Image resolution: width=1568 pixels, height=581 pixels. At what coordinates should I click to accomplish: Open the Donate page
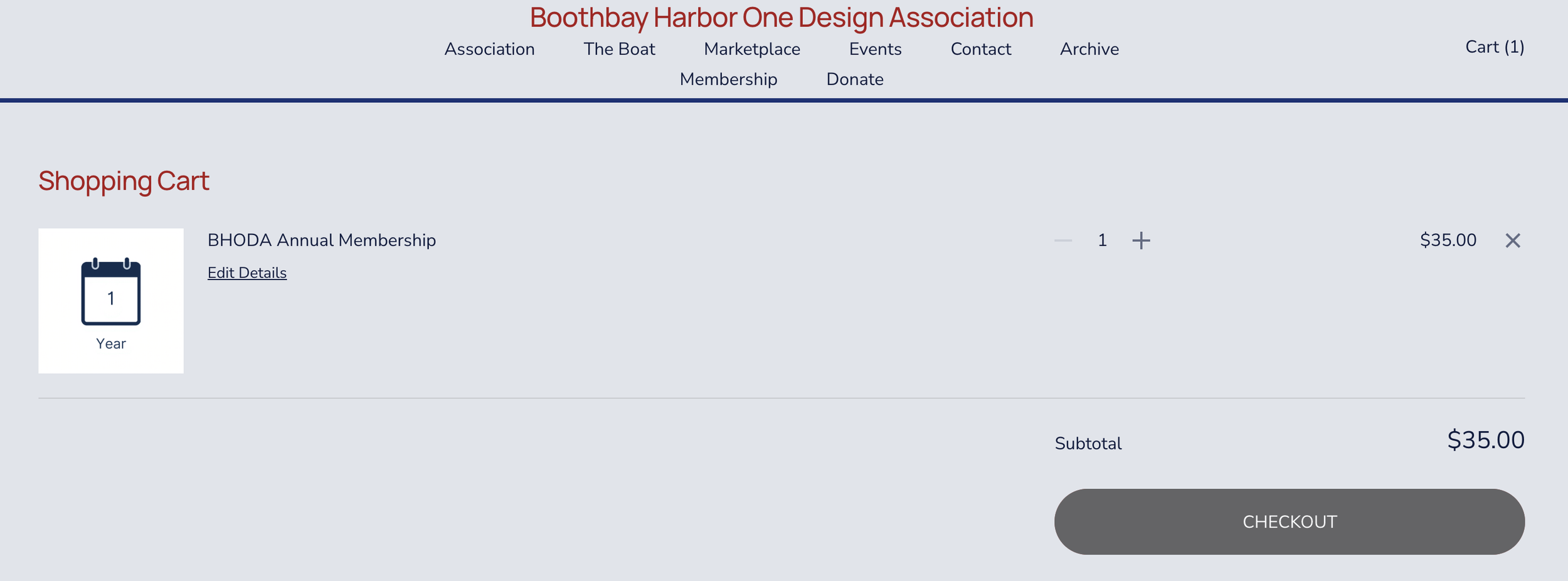855,80
